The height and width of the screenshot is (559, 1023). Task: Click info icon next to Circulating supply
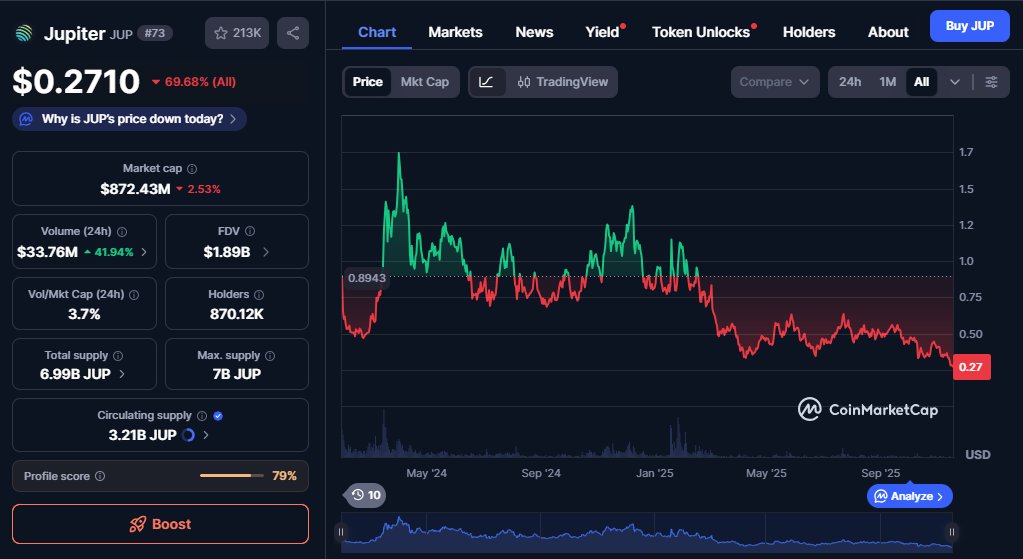click(202, 415)
